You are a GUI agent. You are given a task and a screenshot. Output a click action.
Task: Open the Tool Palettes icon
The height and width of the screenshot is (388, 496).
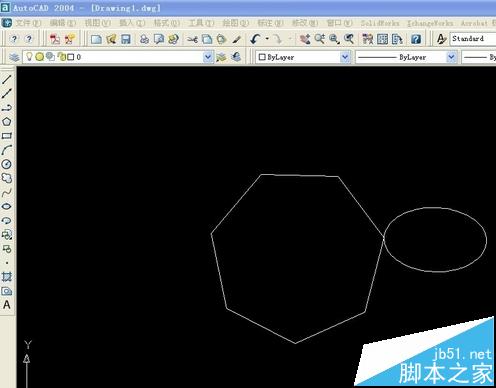point(397,39)
